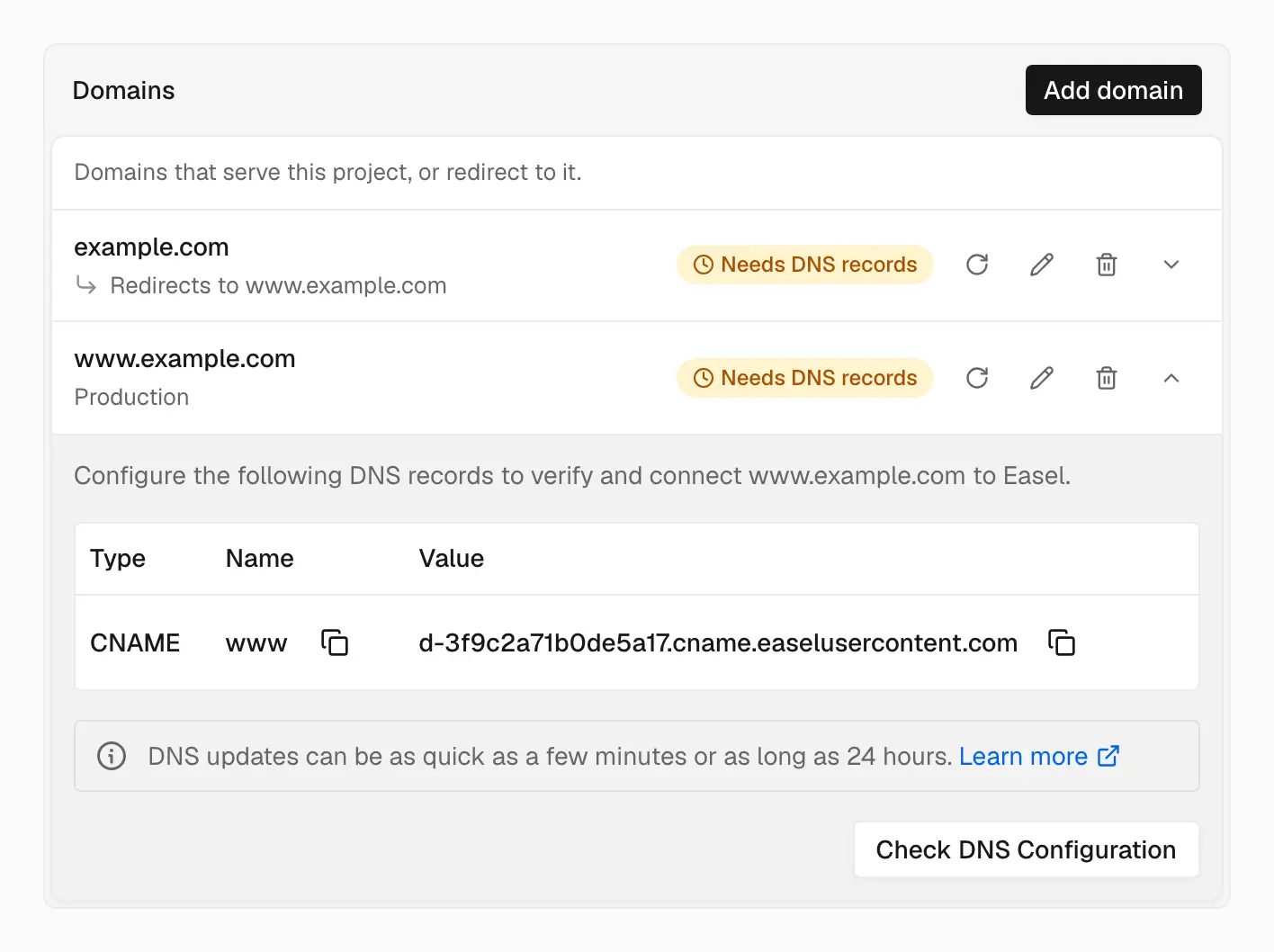Image resolution: width=1274 pixels, height=952 pixels.
Task: Copy the CNAME record name www
Action: [x=335, y=642]
